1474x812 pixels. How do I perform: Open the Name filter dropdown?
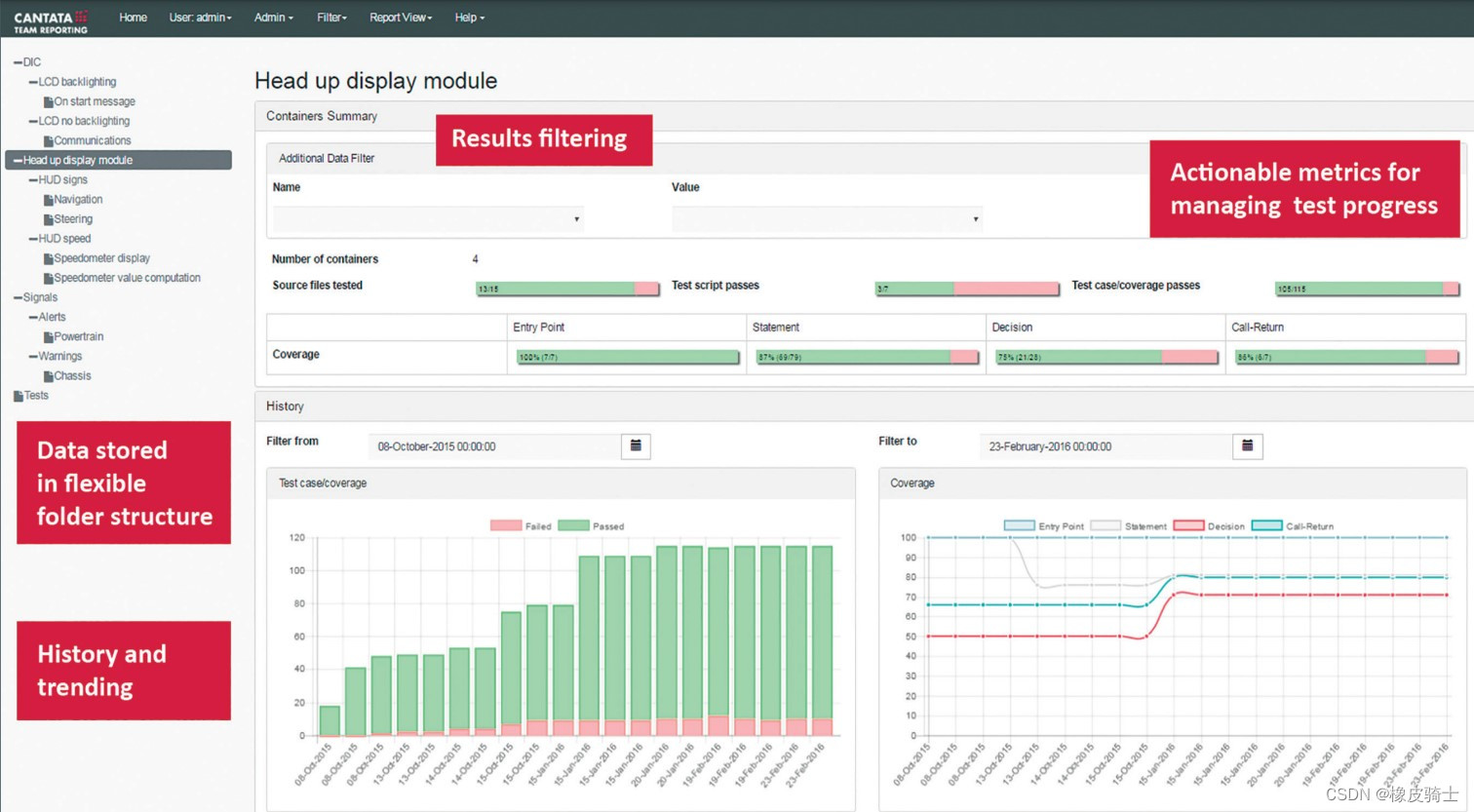pos(429,218)
